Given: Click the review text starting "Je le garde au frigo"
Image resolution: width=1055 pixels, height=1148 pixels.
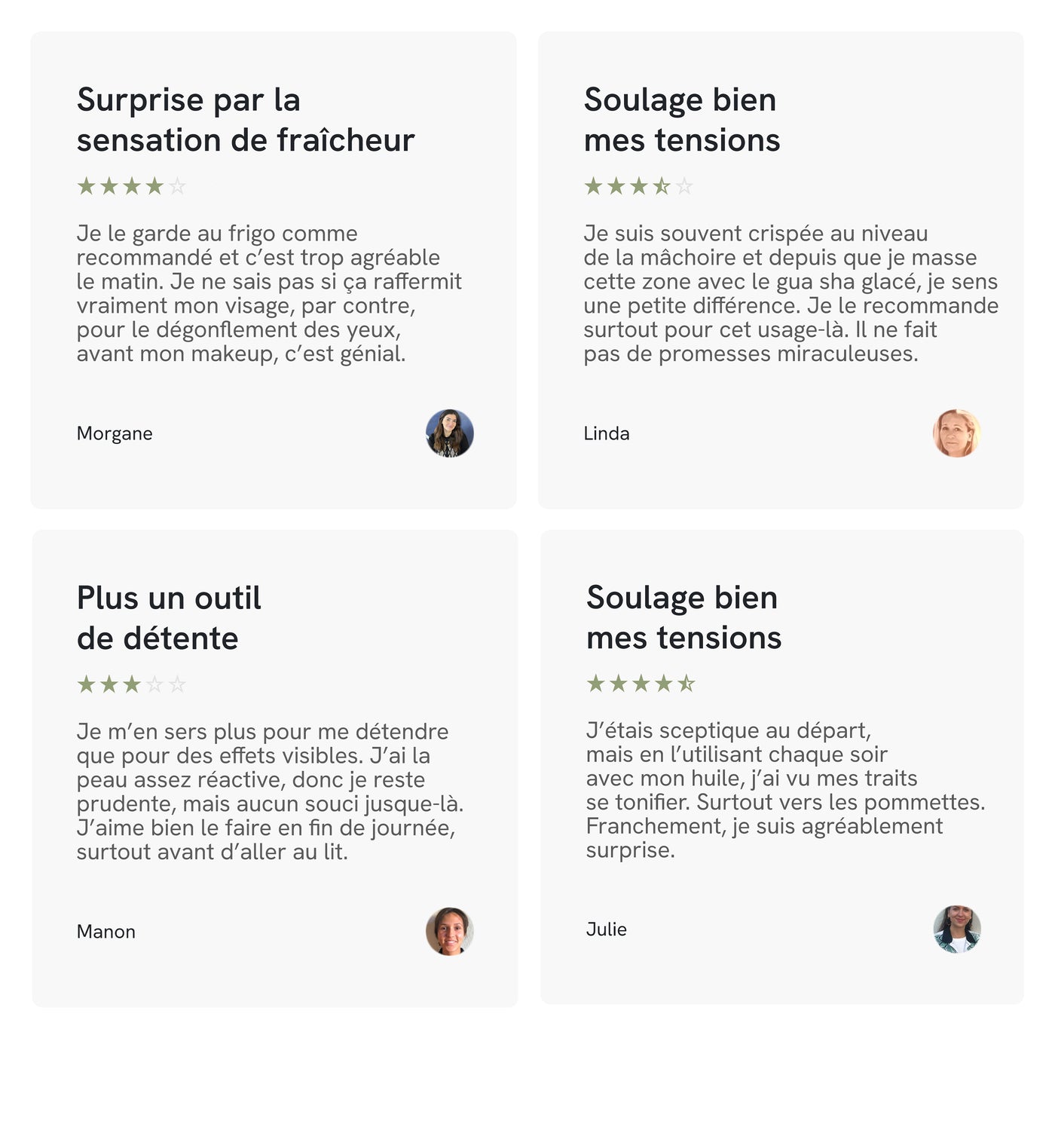Looking at the screenshot, I should pos(269,293).
